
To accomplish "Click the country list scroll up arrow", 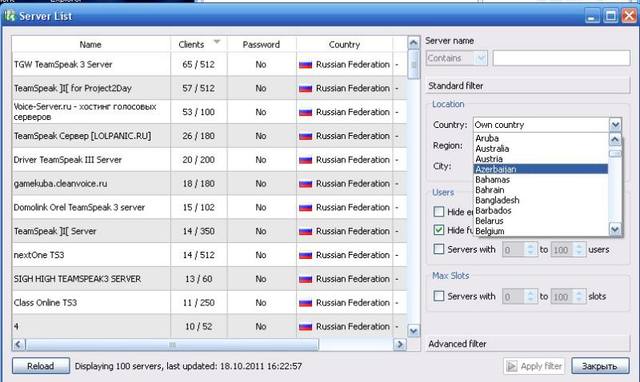I will pyautogui.click(x=615, y=140).
